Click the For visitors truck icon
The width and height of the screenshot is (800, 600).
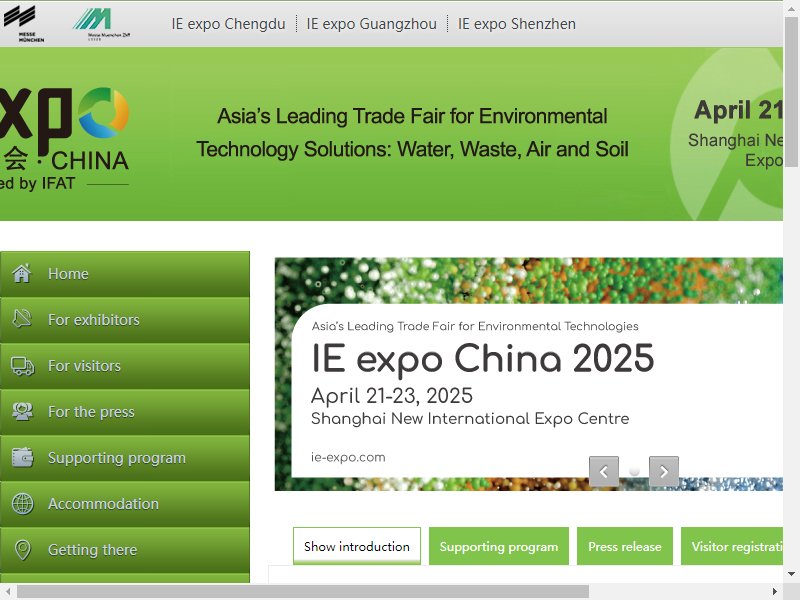point(22,366)
